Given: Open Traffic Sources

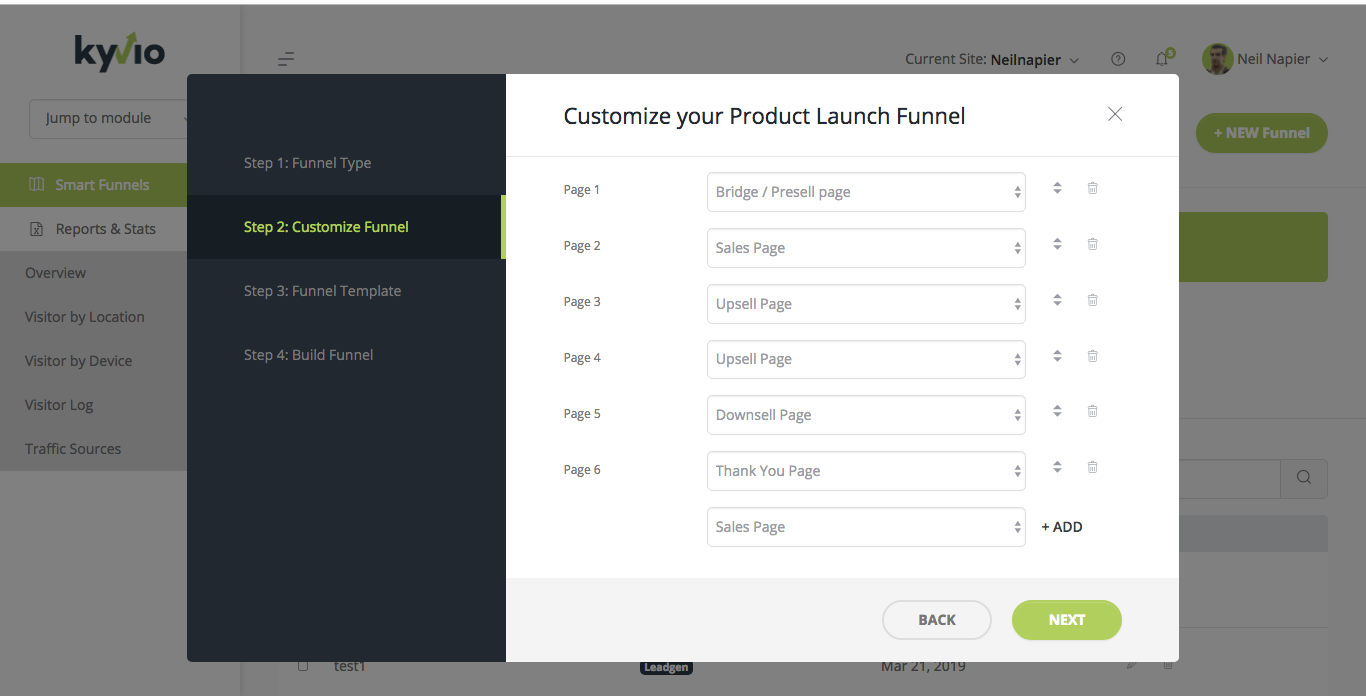Looking at the screenshot, I should click(x=73, y=449).
